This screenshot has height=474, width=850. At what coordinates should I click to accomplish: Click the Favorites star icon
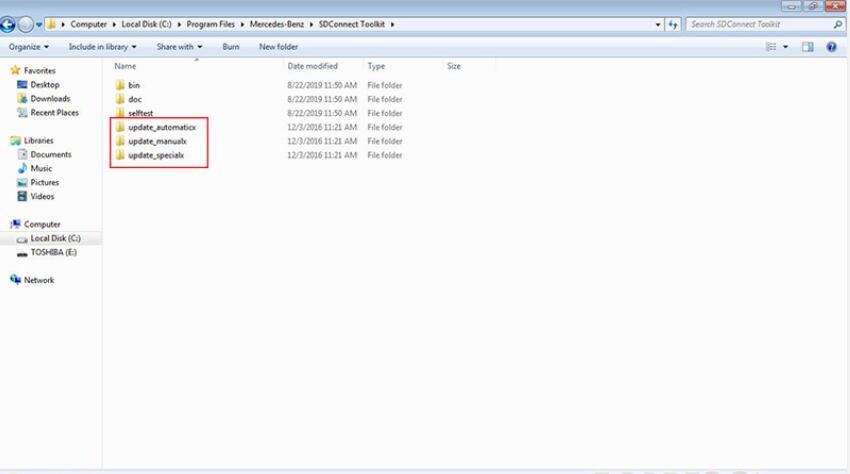click(15, 71)
